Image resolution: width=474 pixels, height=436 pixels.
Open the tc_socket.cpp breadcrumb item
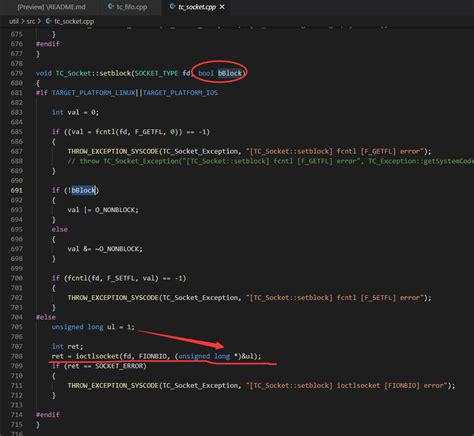74,21
